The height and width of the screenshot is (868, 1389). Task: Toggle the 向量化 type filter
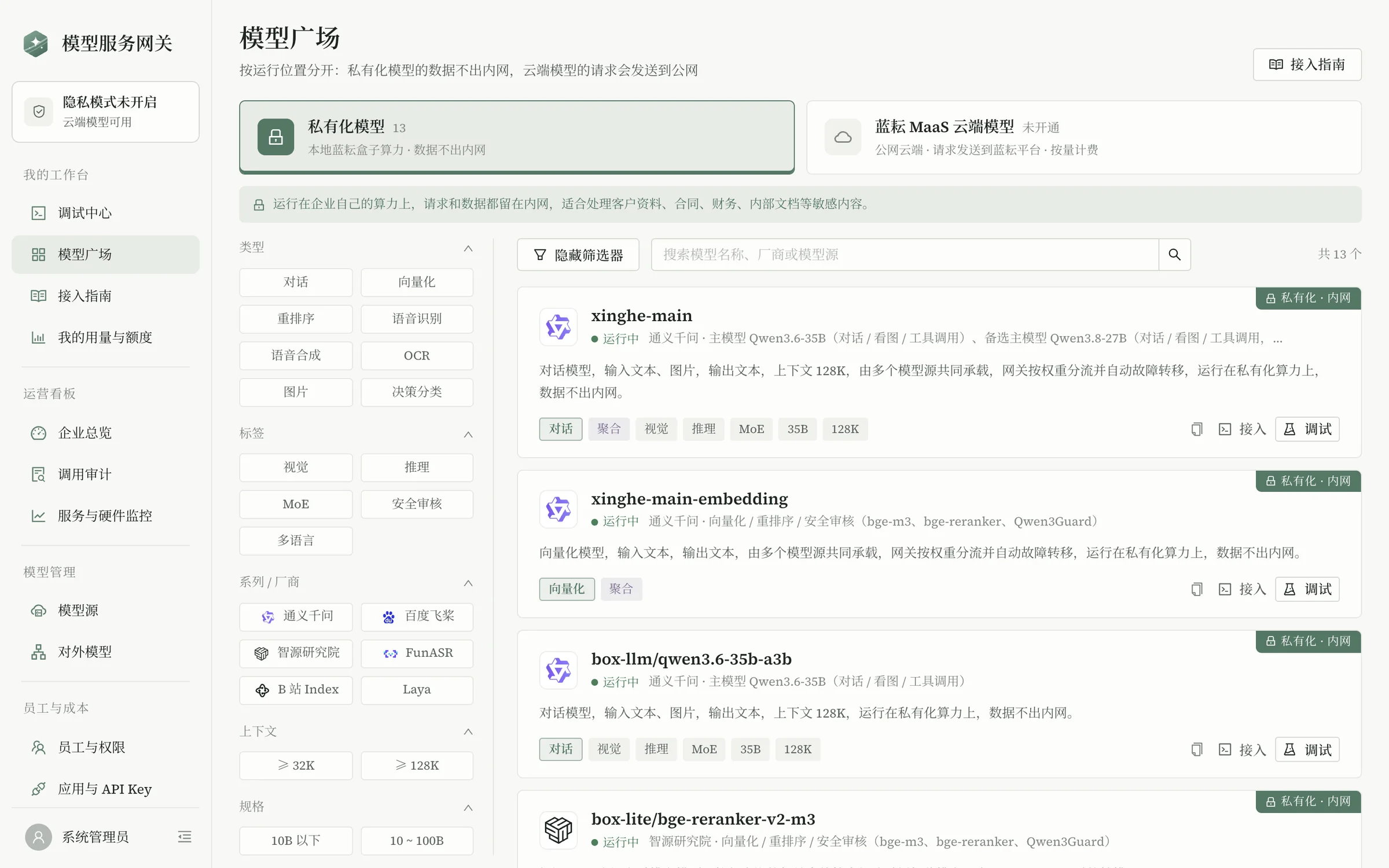tap(417, 282)
